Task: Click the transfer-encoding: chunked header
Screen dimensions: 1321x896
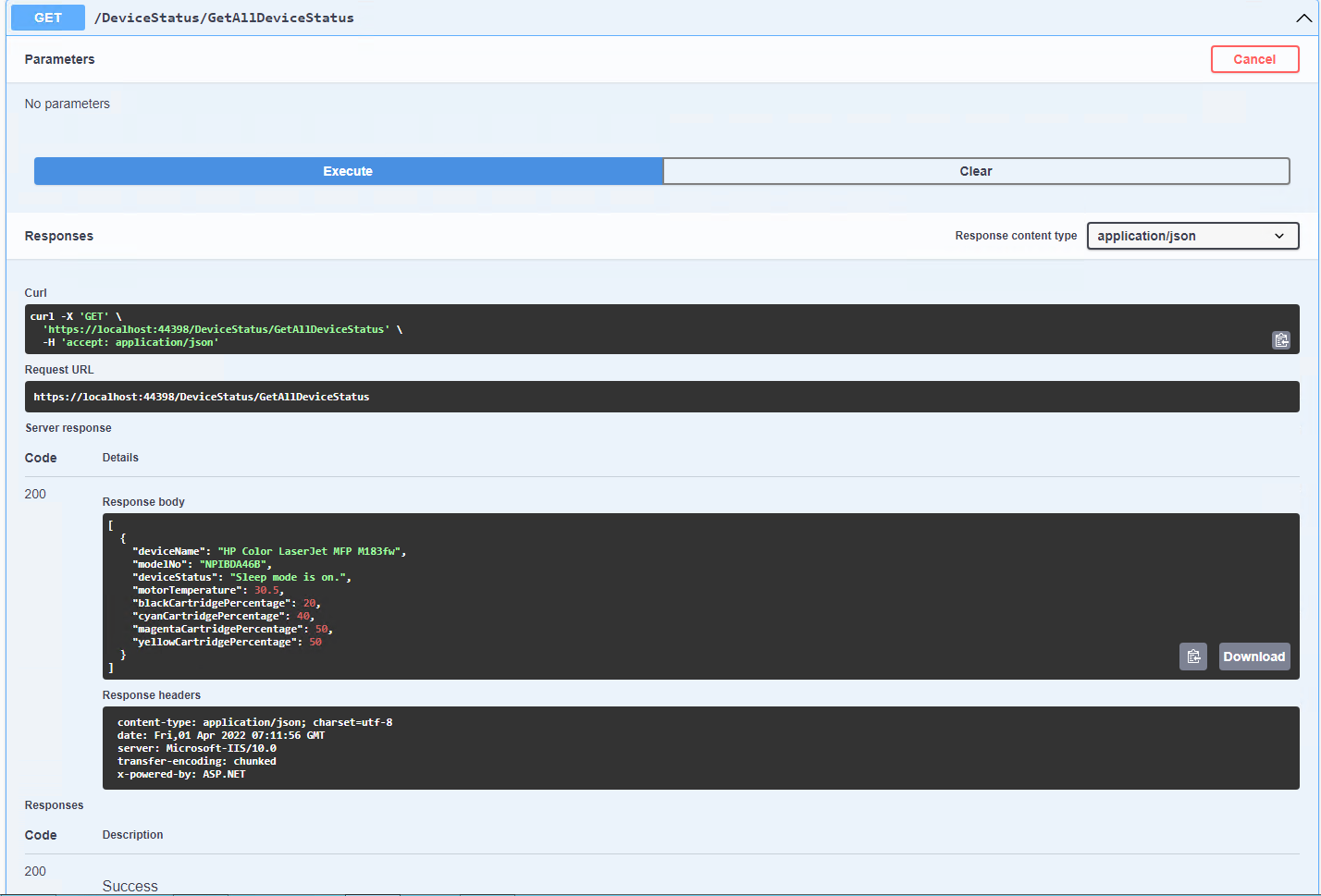Action: click(197, 761)
